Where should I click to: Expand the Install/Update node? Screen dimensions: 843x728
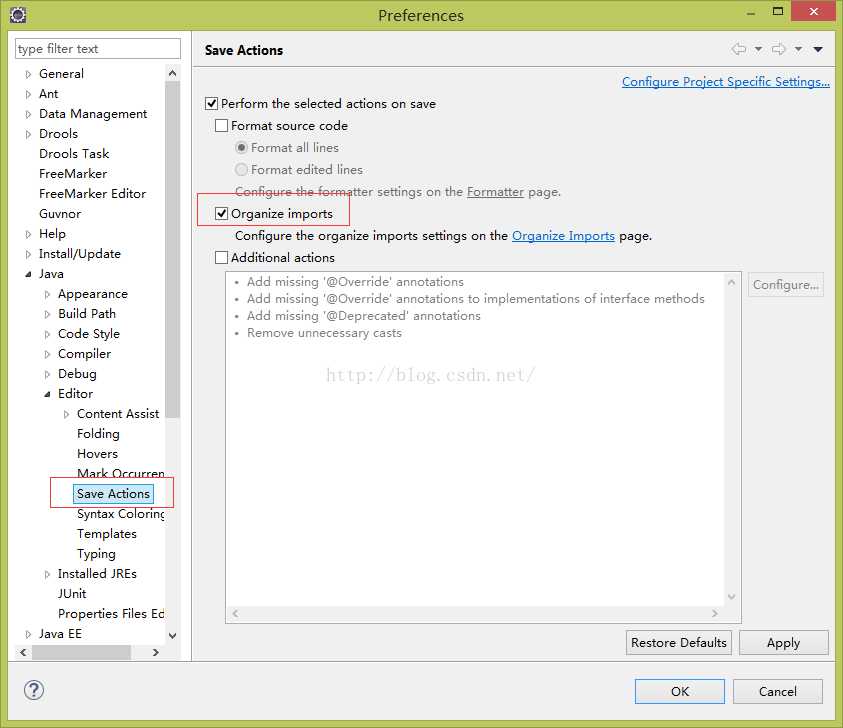[28, 254]
